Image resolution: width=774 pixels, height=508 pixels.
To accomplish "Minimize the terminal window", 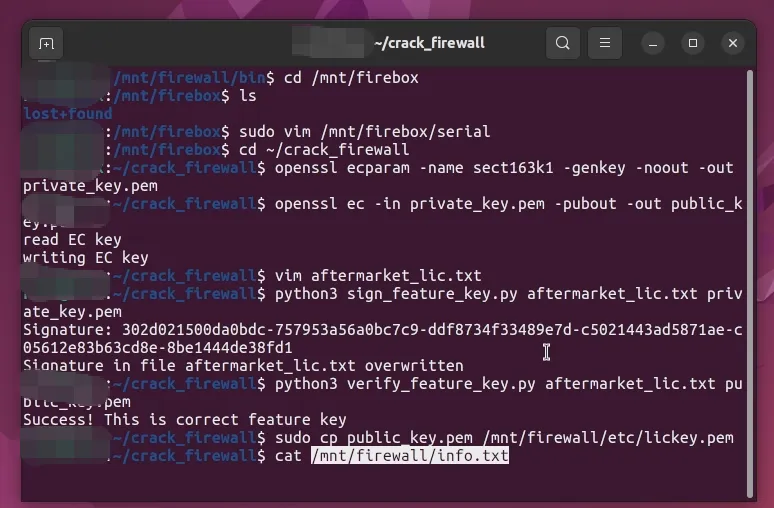I will pyautogui.click(x=652, y=43).
